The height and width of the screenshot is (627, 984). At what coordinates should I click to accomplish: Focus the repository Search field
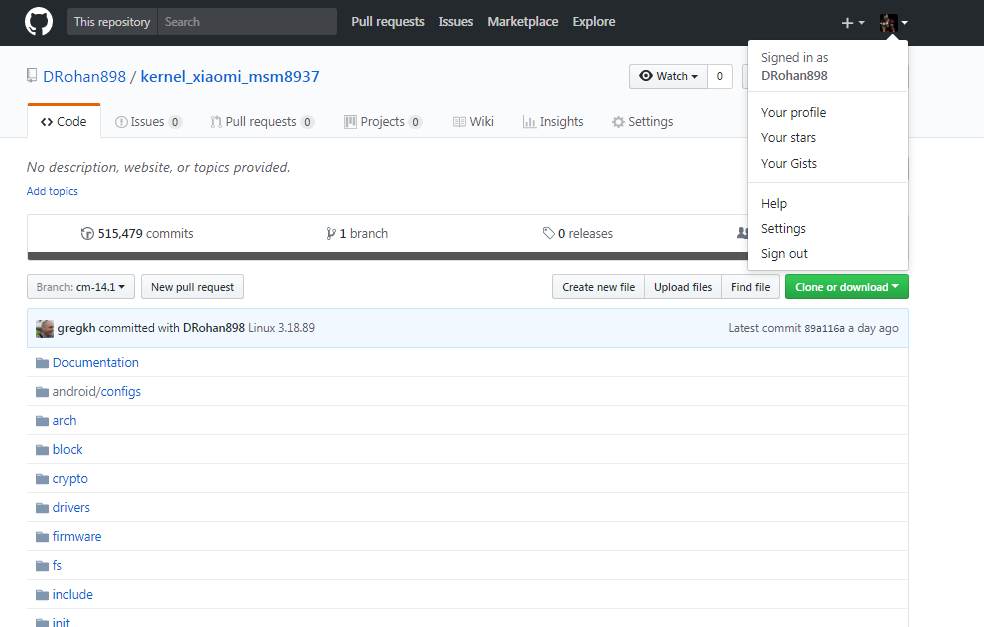click(x=247, y=21)
